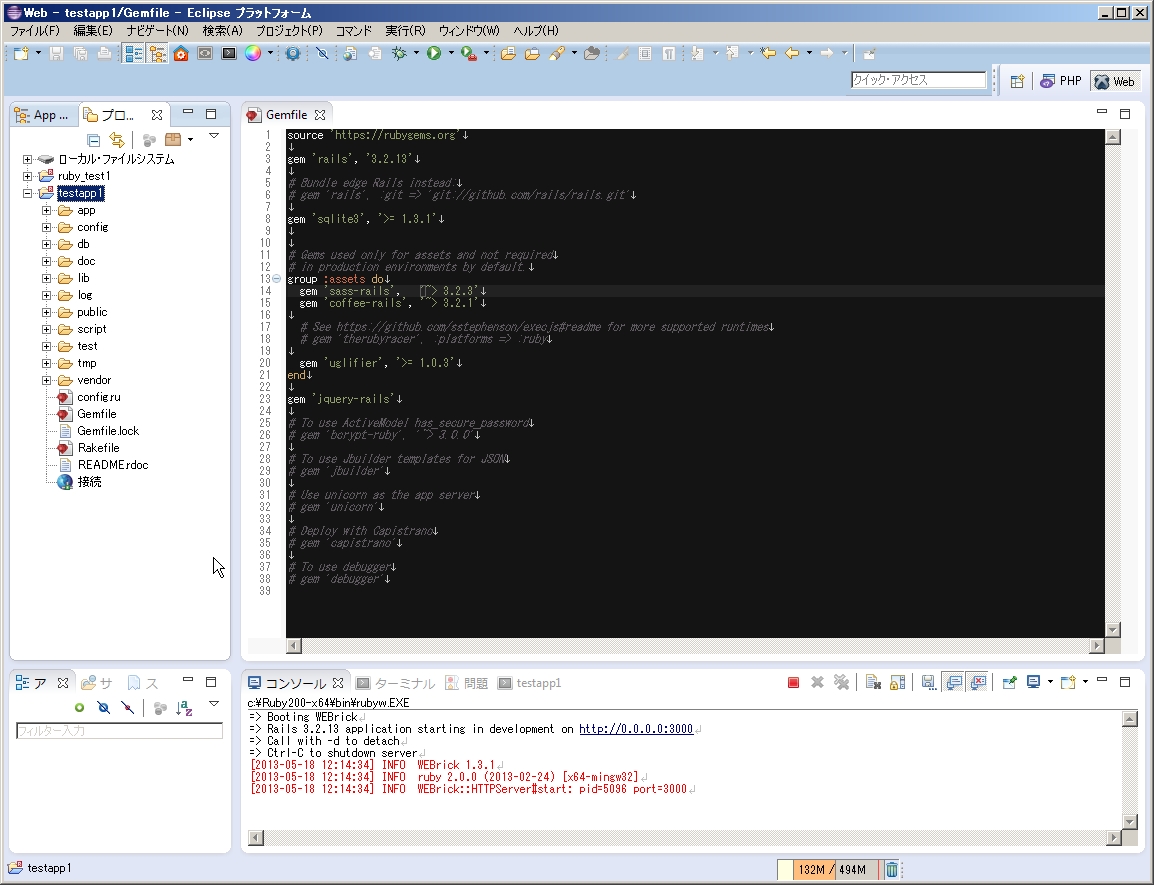This screenshot has height=885, width=1154.
Task: Run the application with the green play icon
Action: pos(434,53)
